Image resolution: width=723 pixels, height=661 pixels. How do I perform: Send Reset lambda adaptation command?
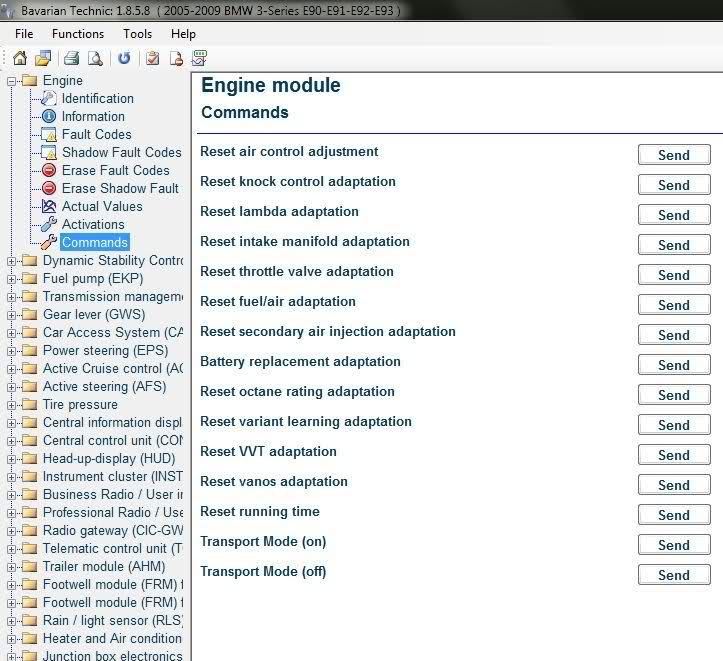[674, 215]
